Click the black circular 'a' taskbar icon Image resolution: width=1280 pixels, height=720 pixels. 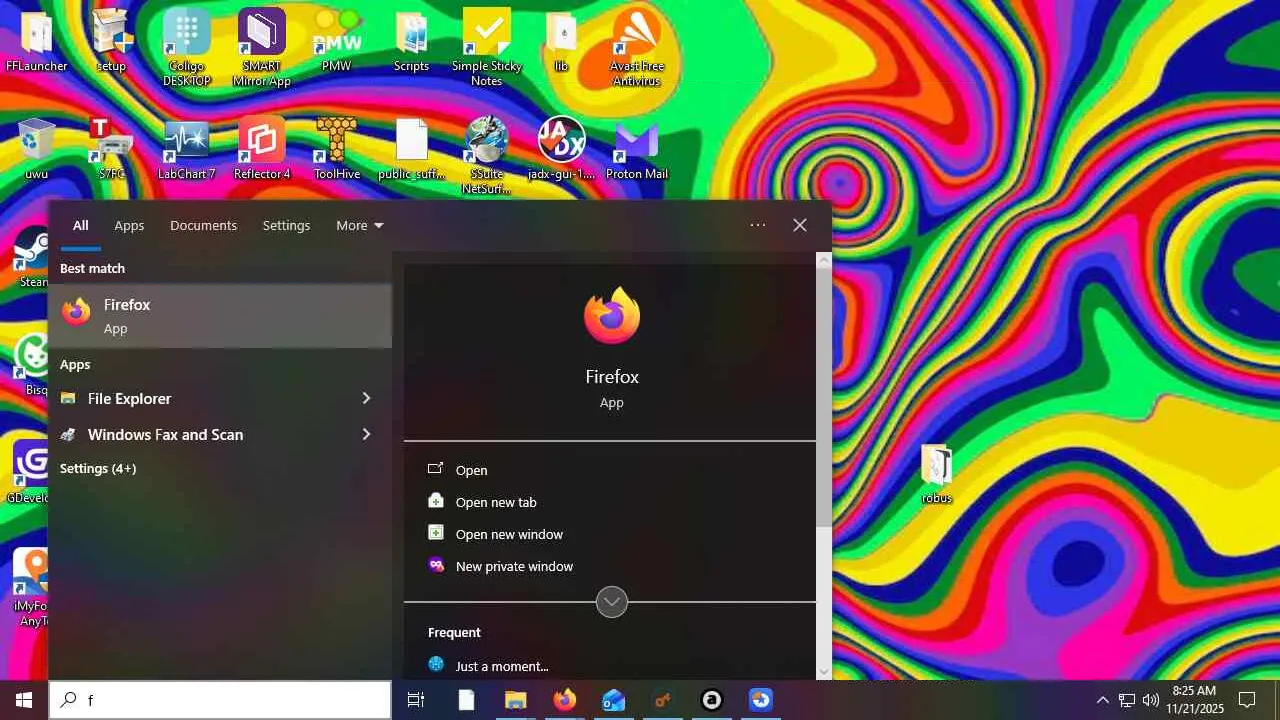pyautogui.click(x=712, y=700)
